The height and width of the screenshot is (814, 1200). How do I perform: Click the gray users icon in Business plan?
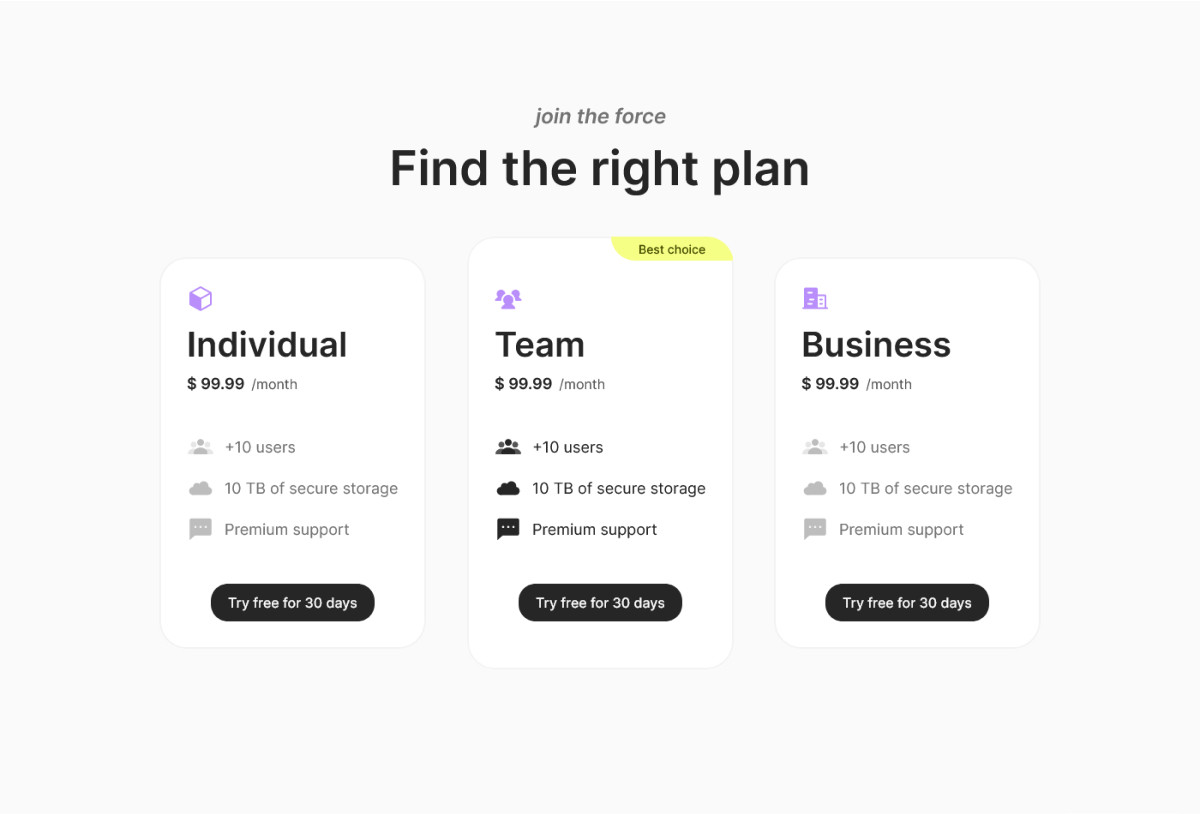click(815, 447)
